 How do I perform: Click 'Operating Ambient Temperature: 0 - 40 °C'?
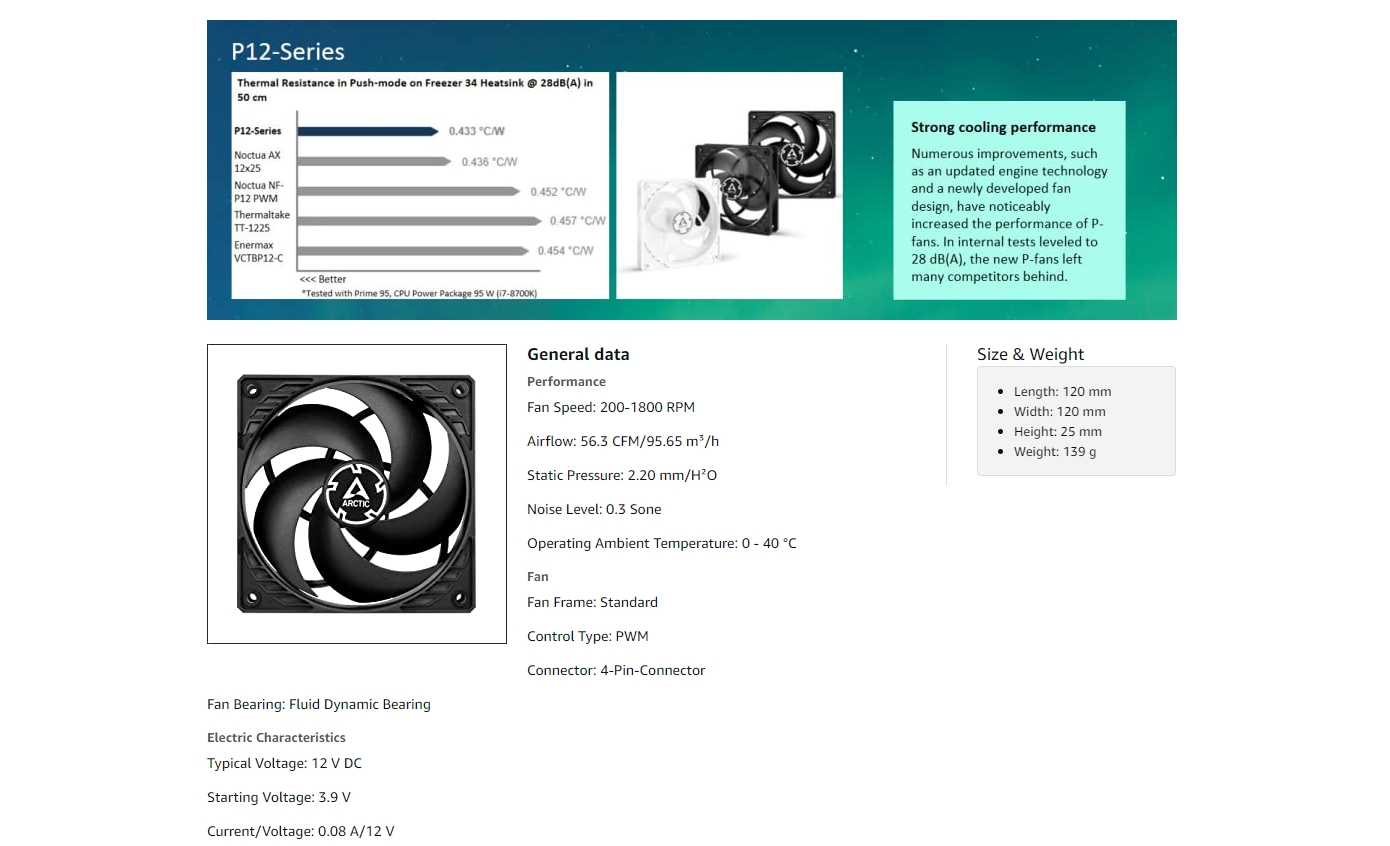tap(662, 543)
